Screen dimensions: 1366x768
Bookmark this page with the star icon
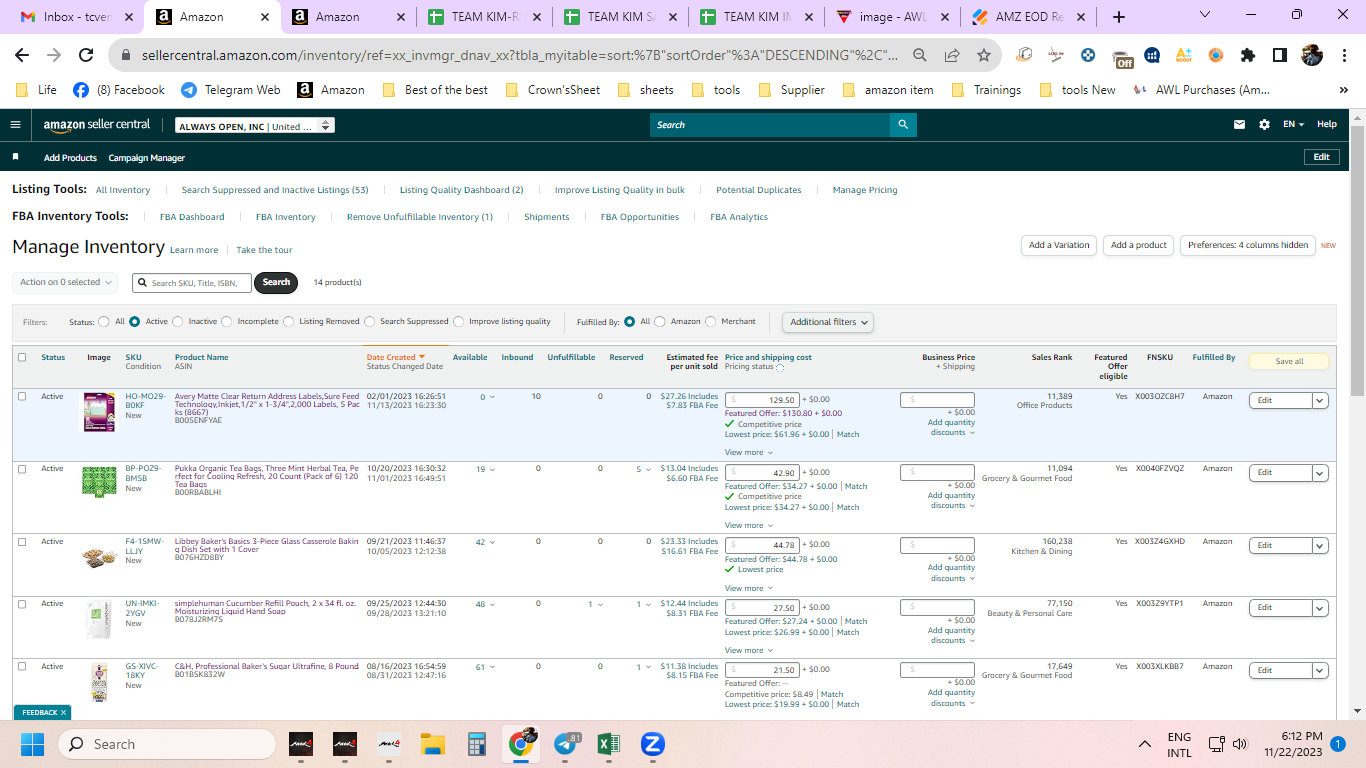click(x=984, y=55)
